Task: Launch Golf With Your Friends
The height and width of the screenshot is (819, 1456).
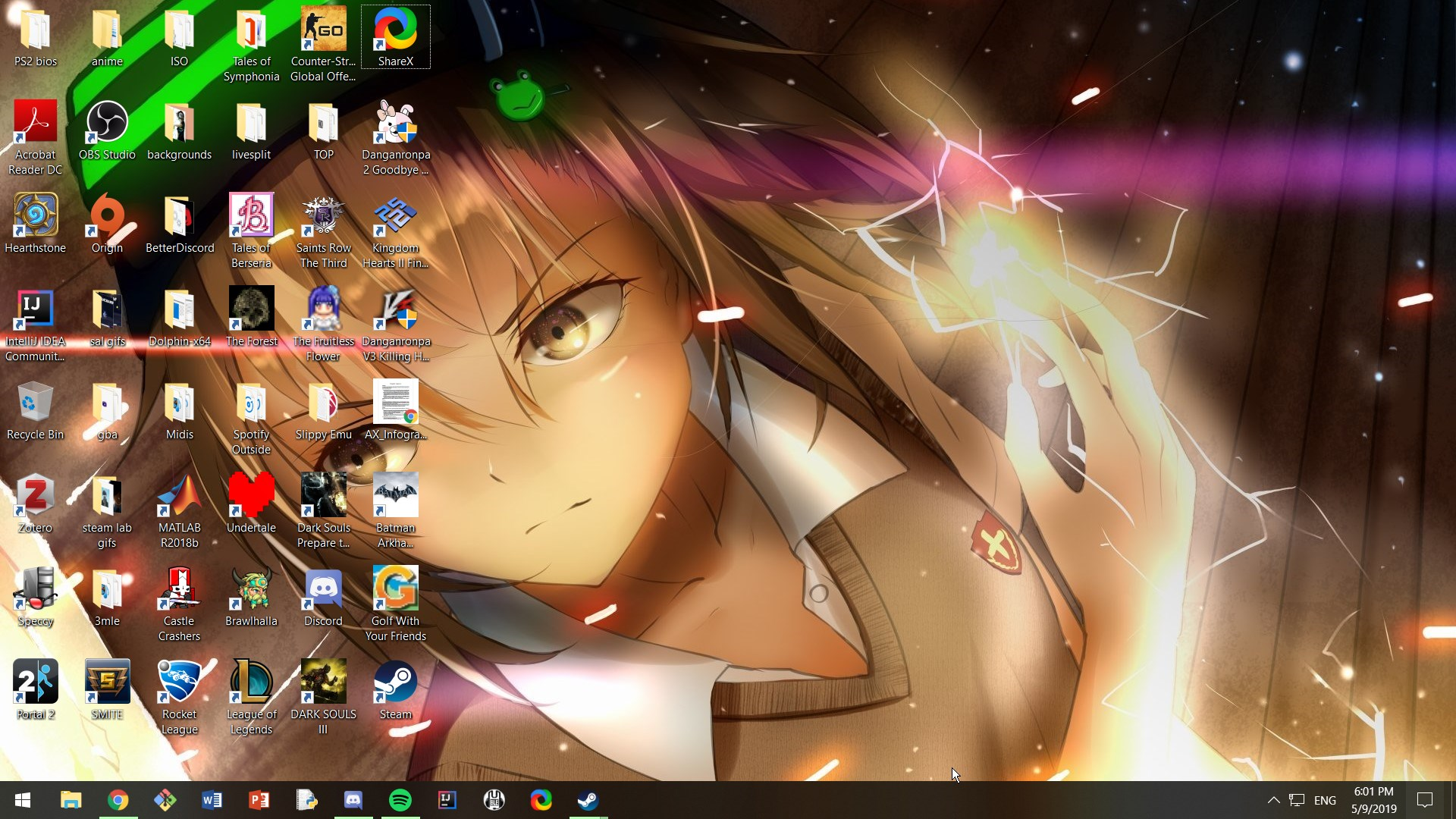Action: click(x=395, y=605)
